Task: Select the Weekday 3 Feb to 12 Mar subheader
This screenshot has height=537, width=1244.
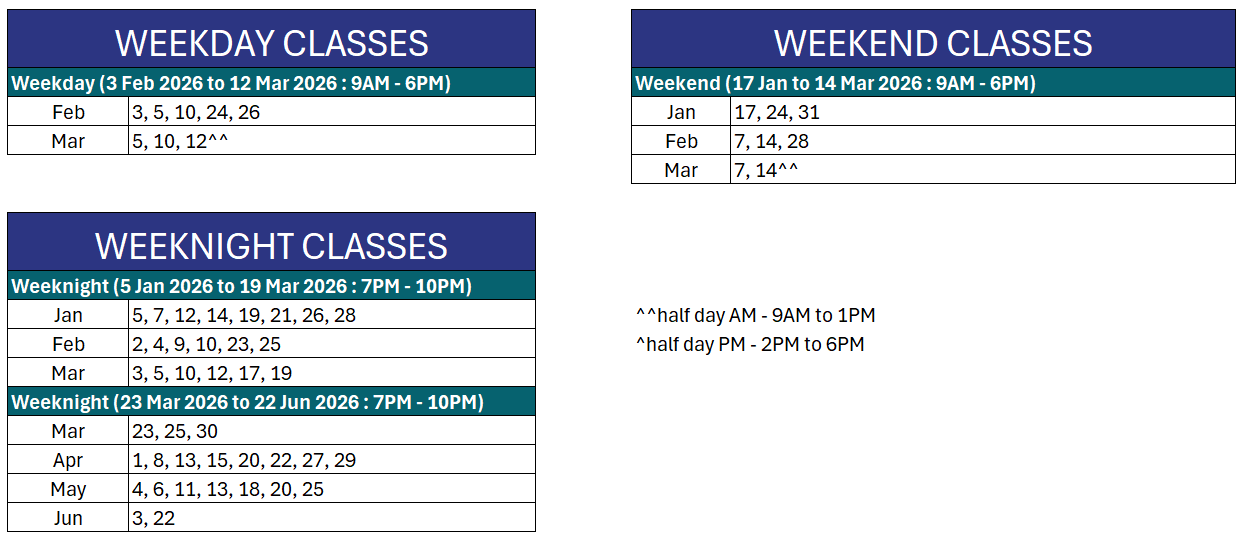Action: click(231, 83)
